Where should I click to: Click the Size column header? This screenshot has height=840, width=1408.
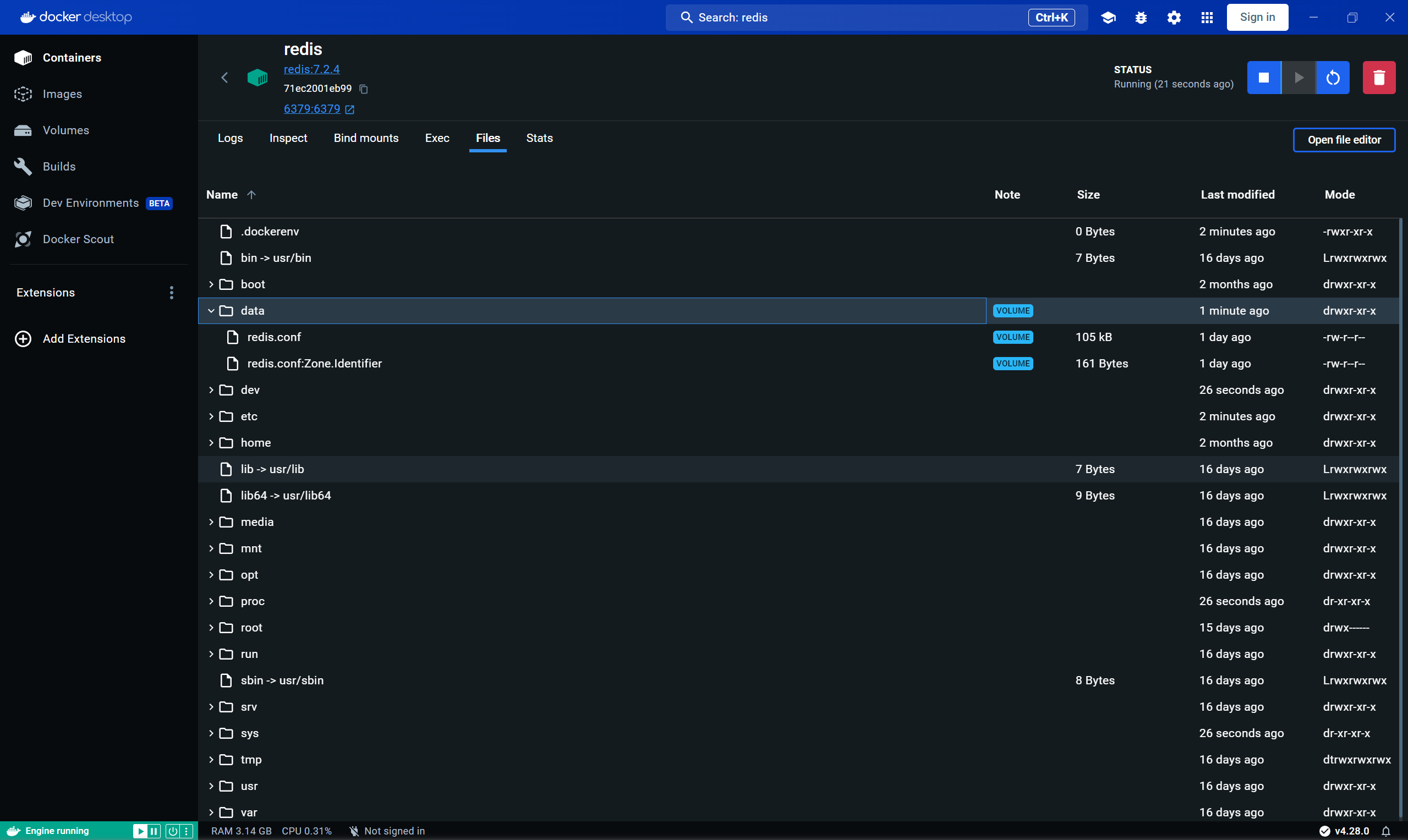[x=1088, y=195]
